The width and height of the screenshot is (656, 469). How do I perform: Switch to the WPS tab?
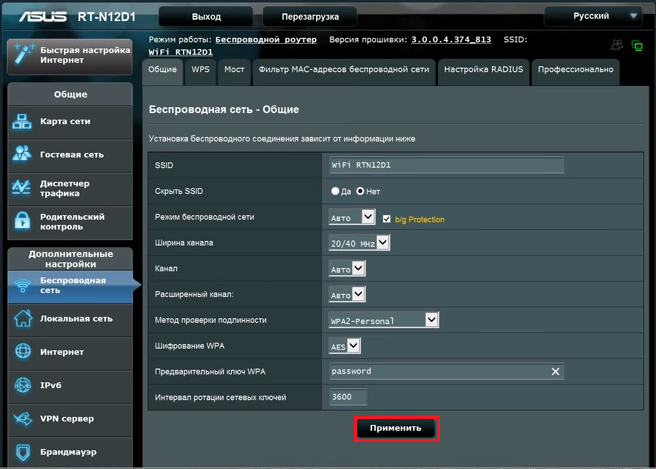click(201, 70)
